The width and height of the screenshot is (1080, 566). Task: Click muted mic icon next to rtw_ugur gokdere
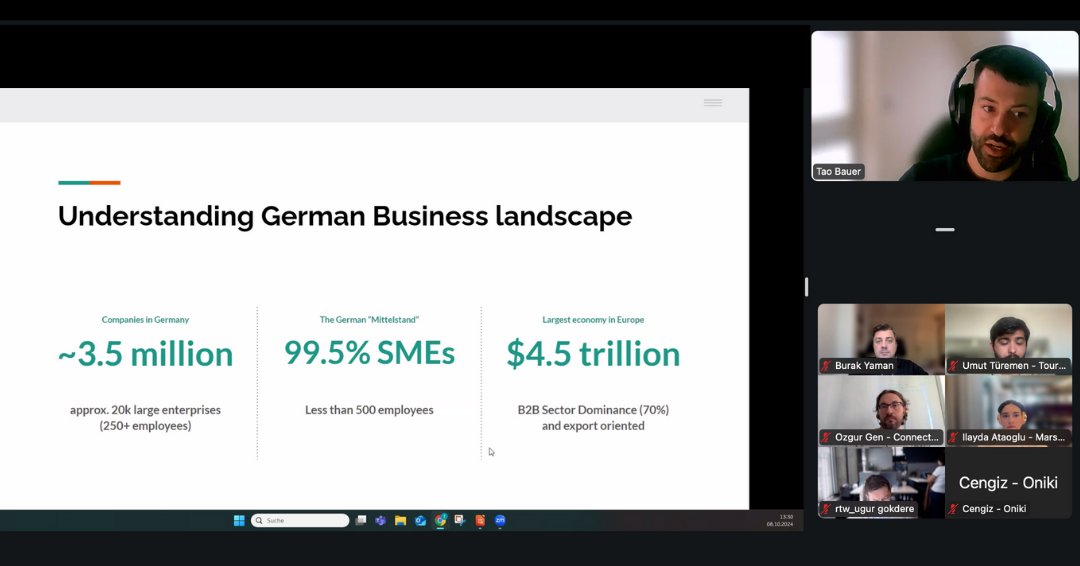826,509
